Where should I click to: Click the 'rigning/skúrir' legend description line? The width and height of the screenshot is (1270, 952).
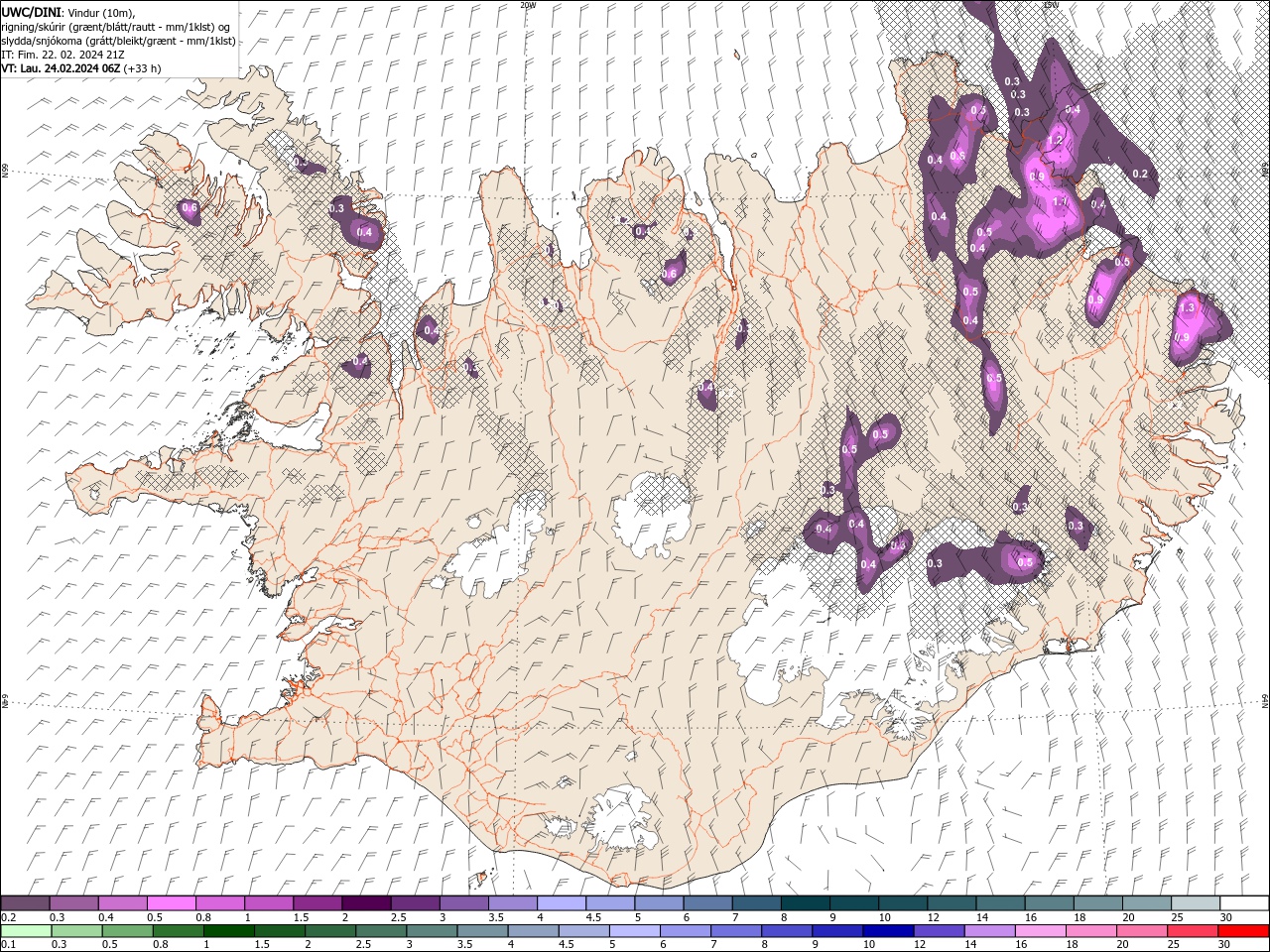tap(117, 26)
